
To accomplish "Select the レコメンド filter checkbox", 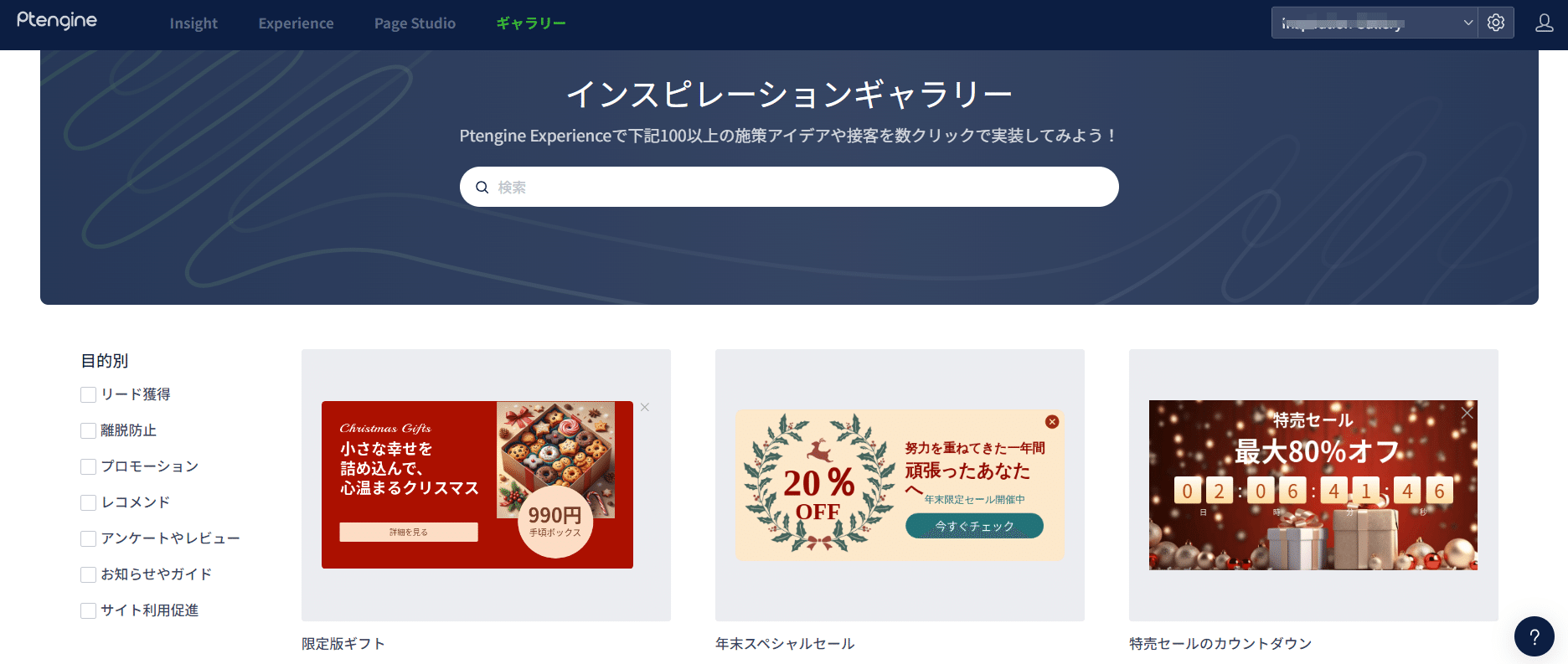I will (88, 502).
